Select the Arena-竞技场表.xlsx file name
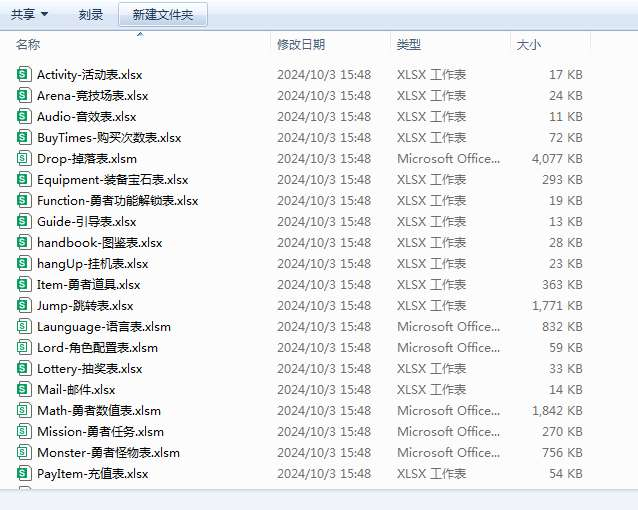Screen dimensions: 638x510 [x=92, y=96]
